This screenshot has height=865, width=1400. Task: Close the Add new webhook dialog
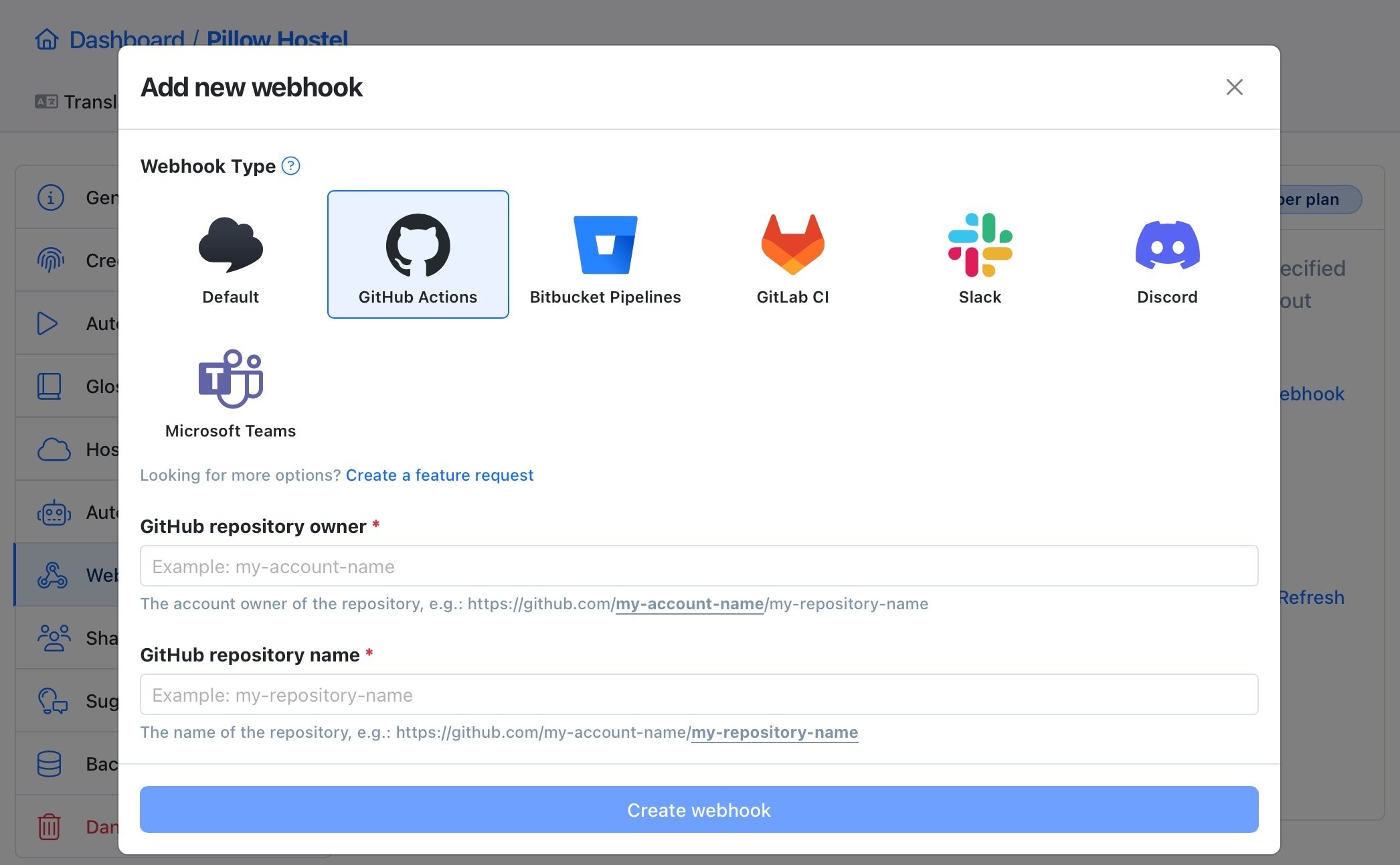click(x=1234, y=87)
